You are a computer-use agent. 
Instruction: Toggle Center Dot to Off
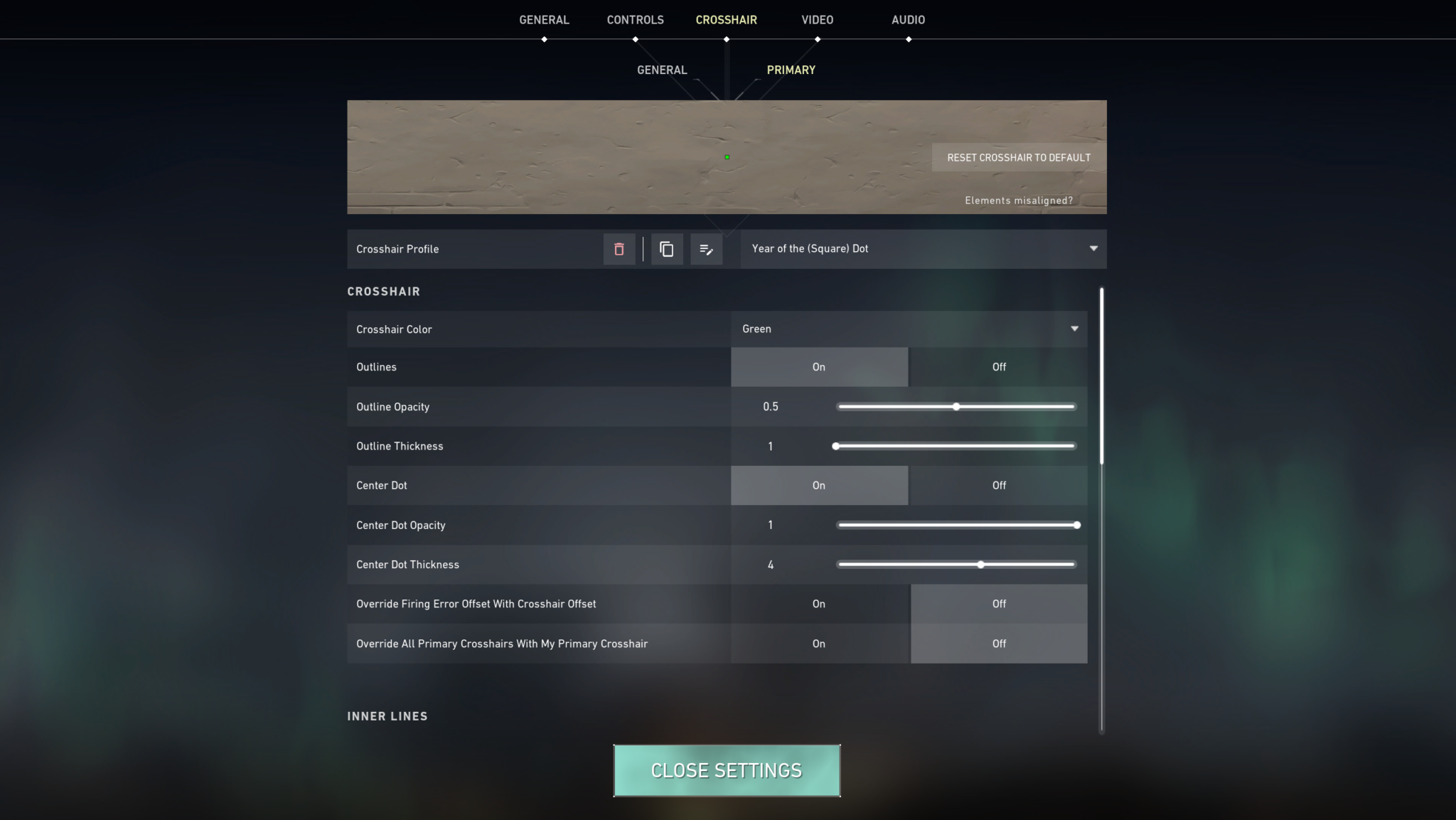[998, 485]
